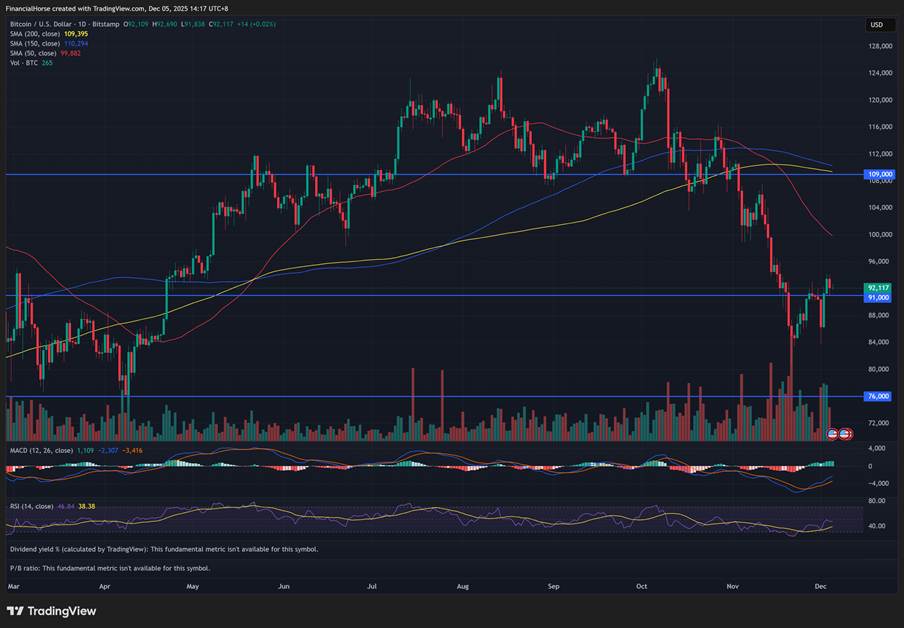Click the TradingView wordmark text
904x628 pixels.
click(62, 611)
